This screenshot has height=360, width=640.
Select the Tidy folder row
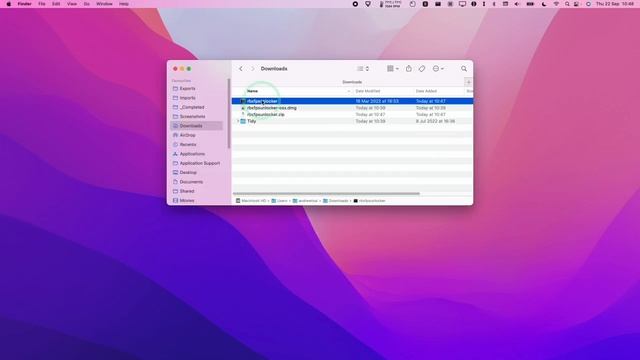[x=352, y=121]
